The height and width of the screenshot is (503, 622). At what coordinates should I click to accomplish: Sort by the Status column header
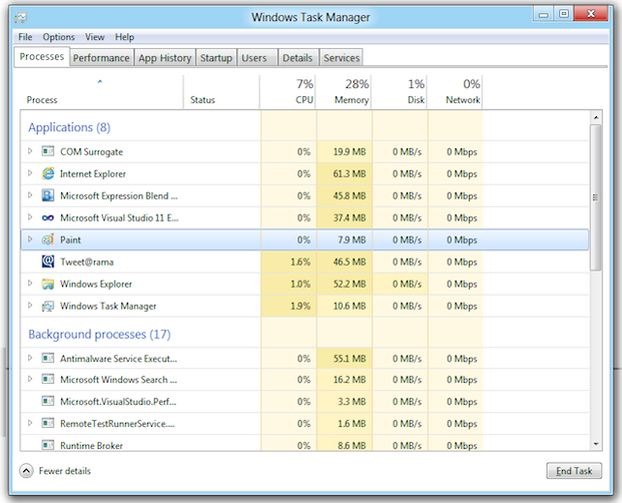(221, 92)
